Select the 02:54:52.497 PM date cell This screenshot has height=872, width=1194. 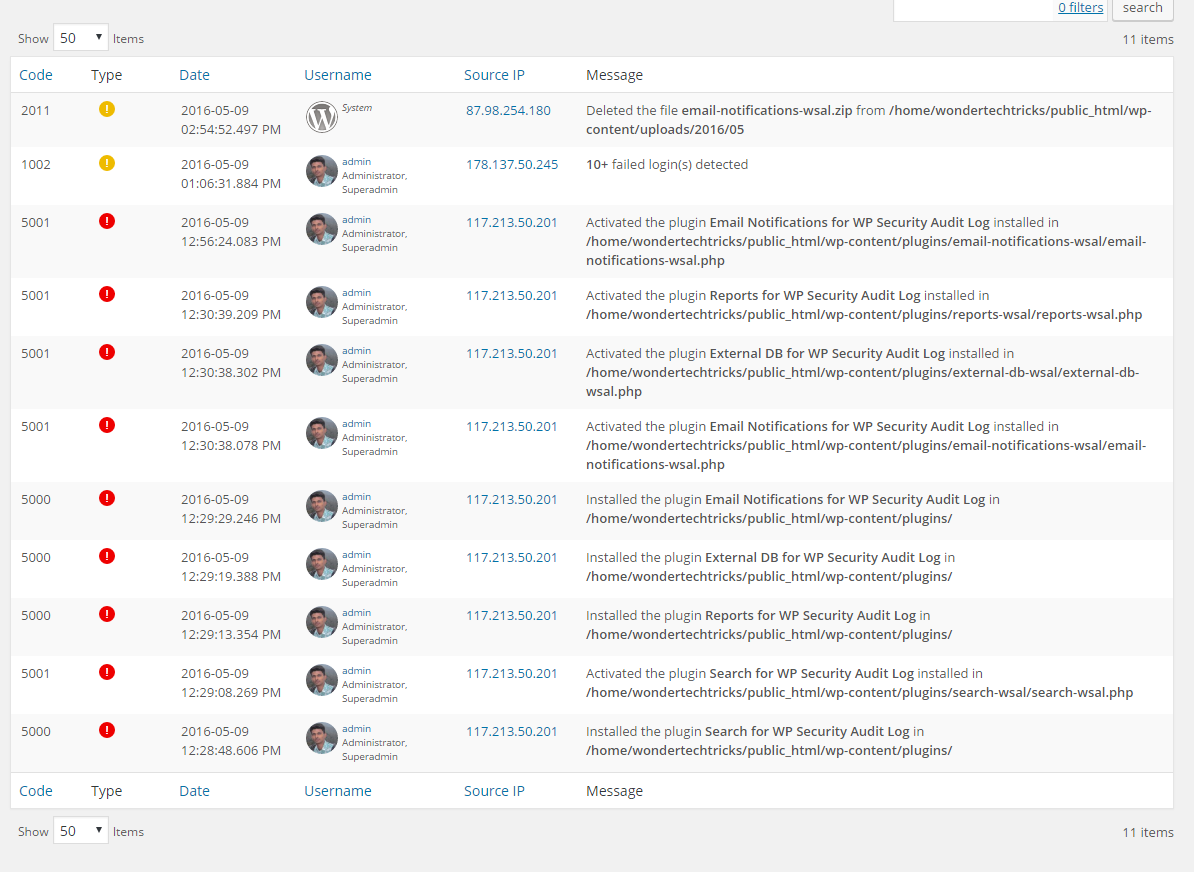click(231, 120)
